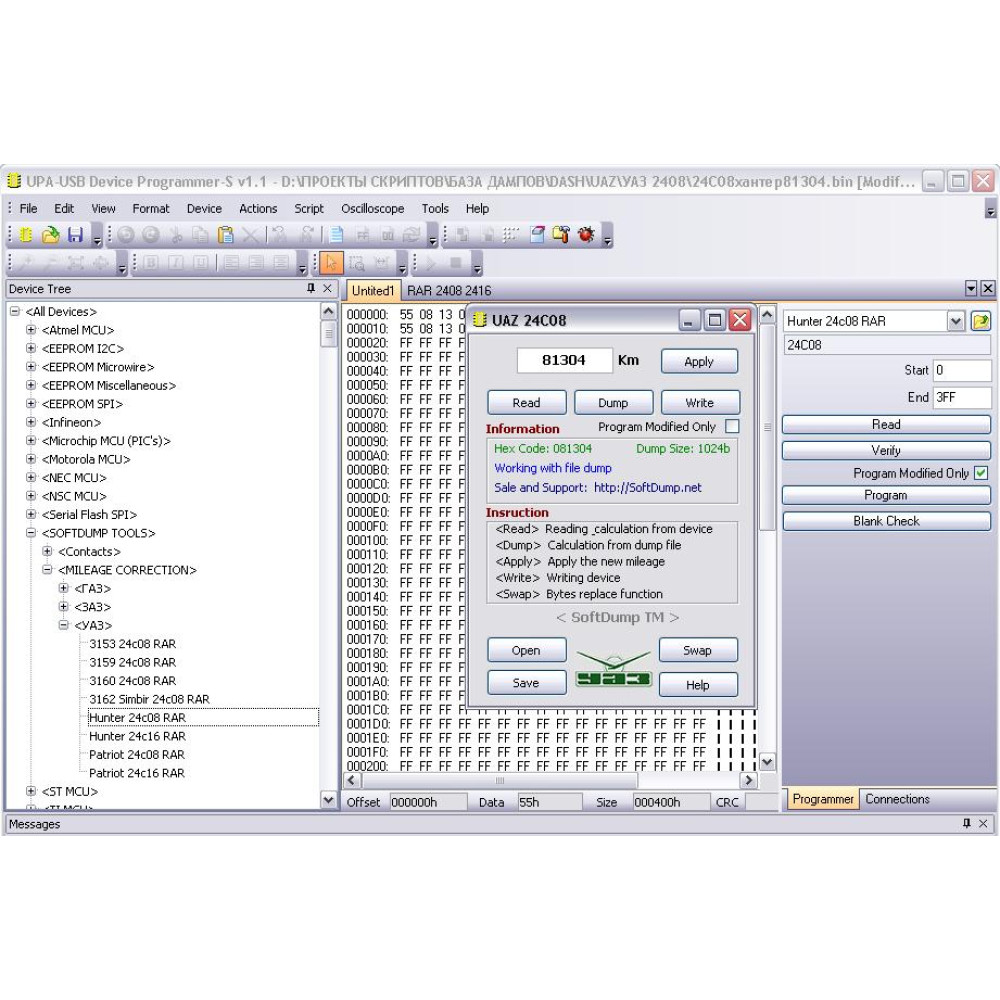Click the Paste clipboard icon
The image size is (1000, 1000).
[x=225, y=235]
